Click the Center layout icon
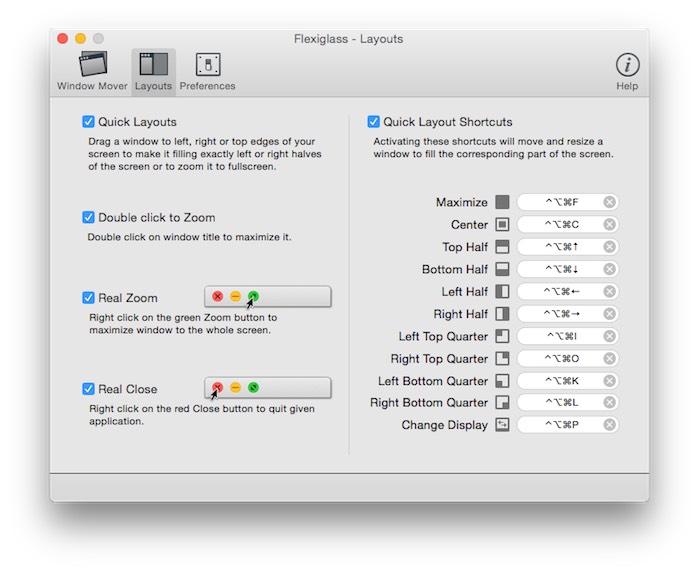The image size is (700, 573). pyautogui.click(x=502, y=224)
